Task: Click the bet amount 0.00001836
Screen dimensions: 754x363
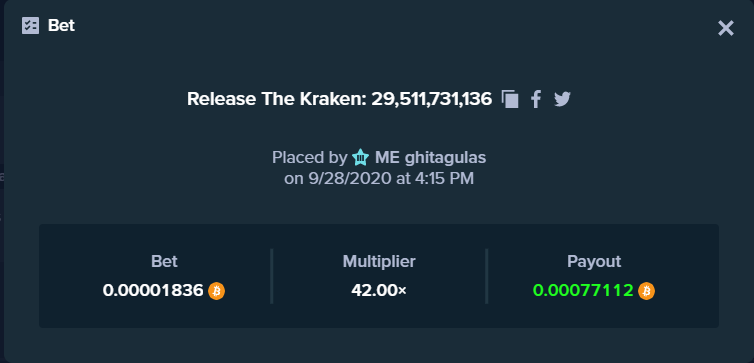Action: pos(153,290)
